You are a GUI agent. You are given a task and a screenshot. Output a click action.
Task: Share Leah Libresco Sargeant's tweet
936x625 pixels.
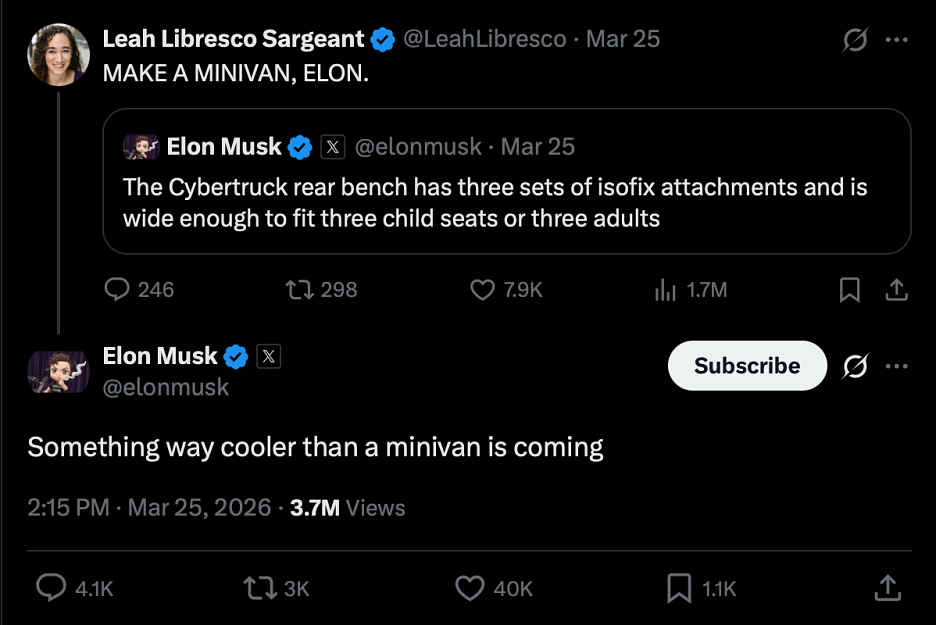point(897,290)
